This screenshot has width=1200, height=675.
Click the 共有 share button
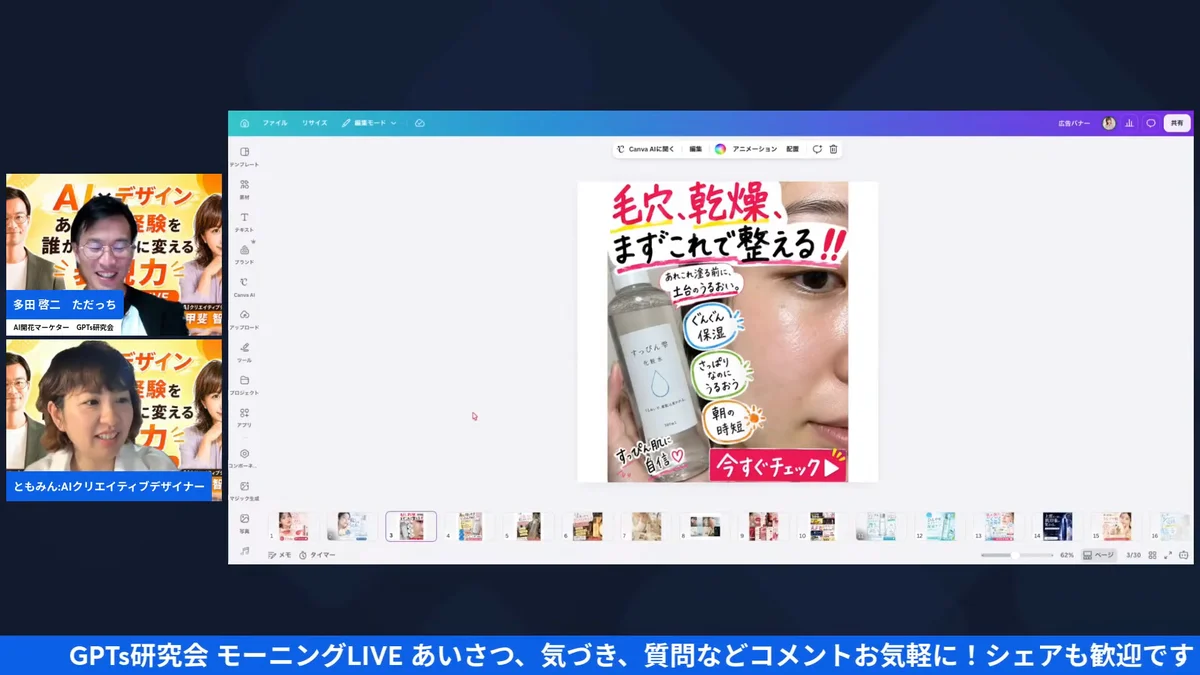click(x=1177, y=123)
